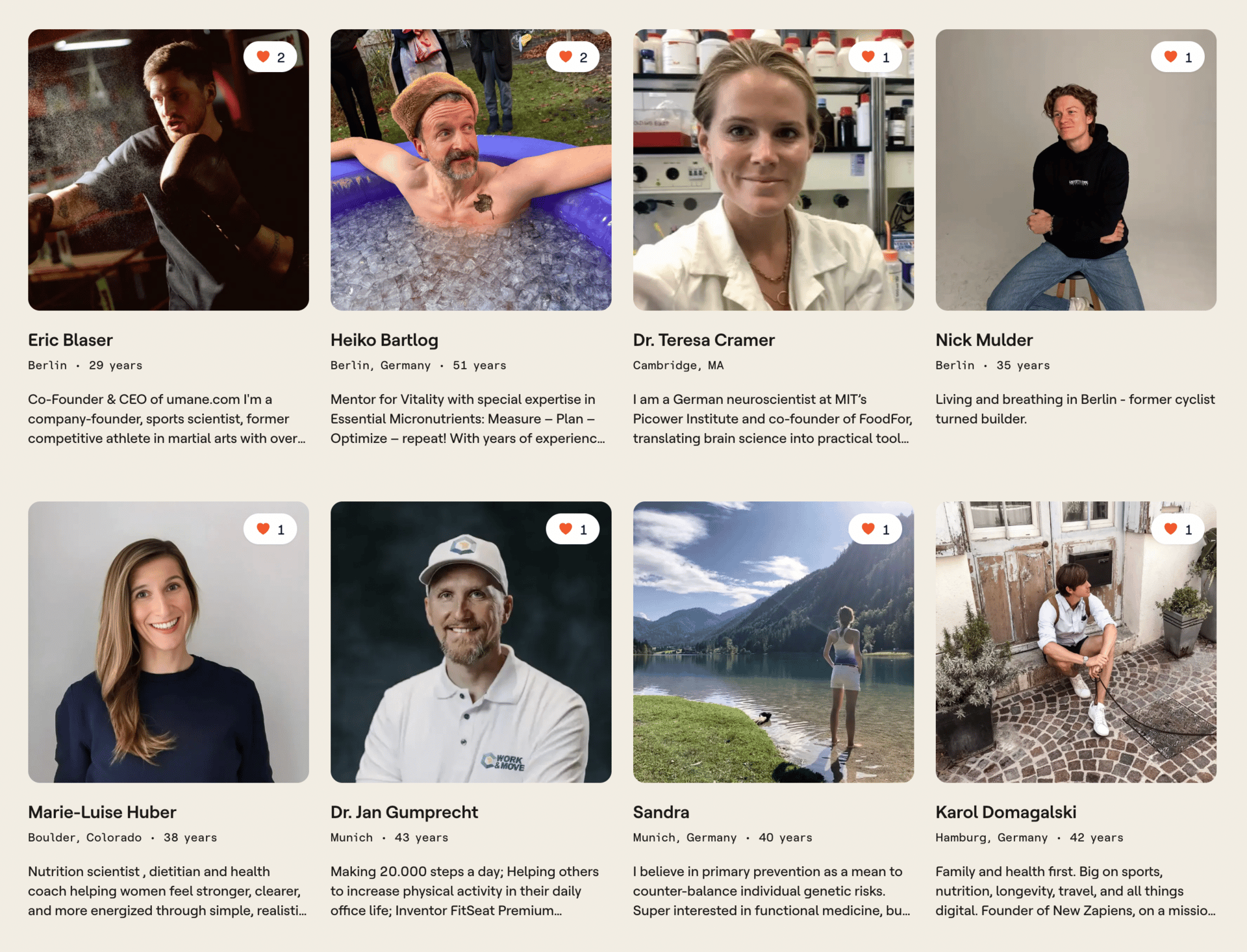Click the heart counter on Dr. Jan Gumprecht
Viewport: 1247px width, 952px height.
tap(573, 529)
